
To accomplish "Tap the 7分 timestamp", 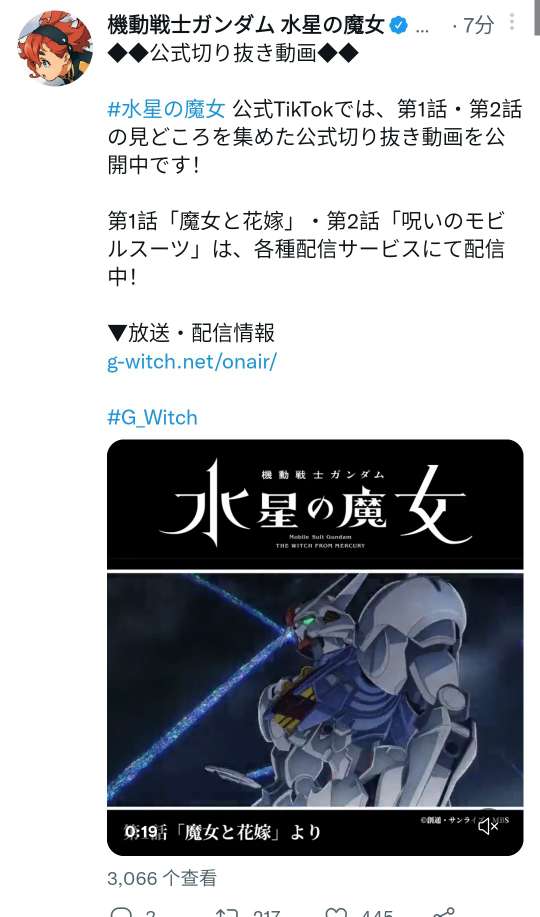I will [x=478, y=25].
